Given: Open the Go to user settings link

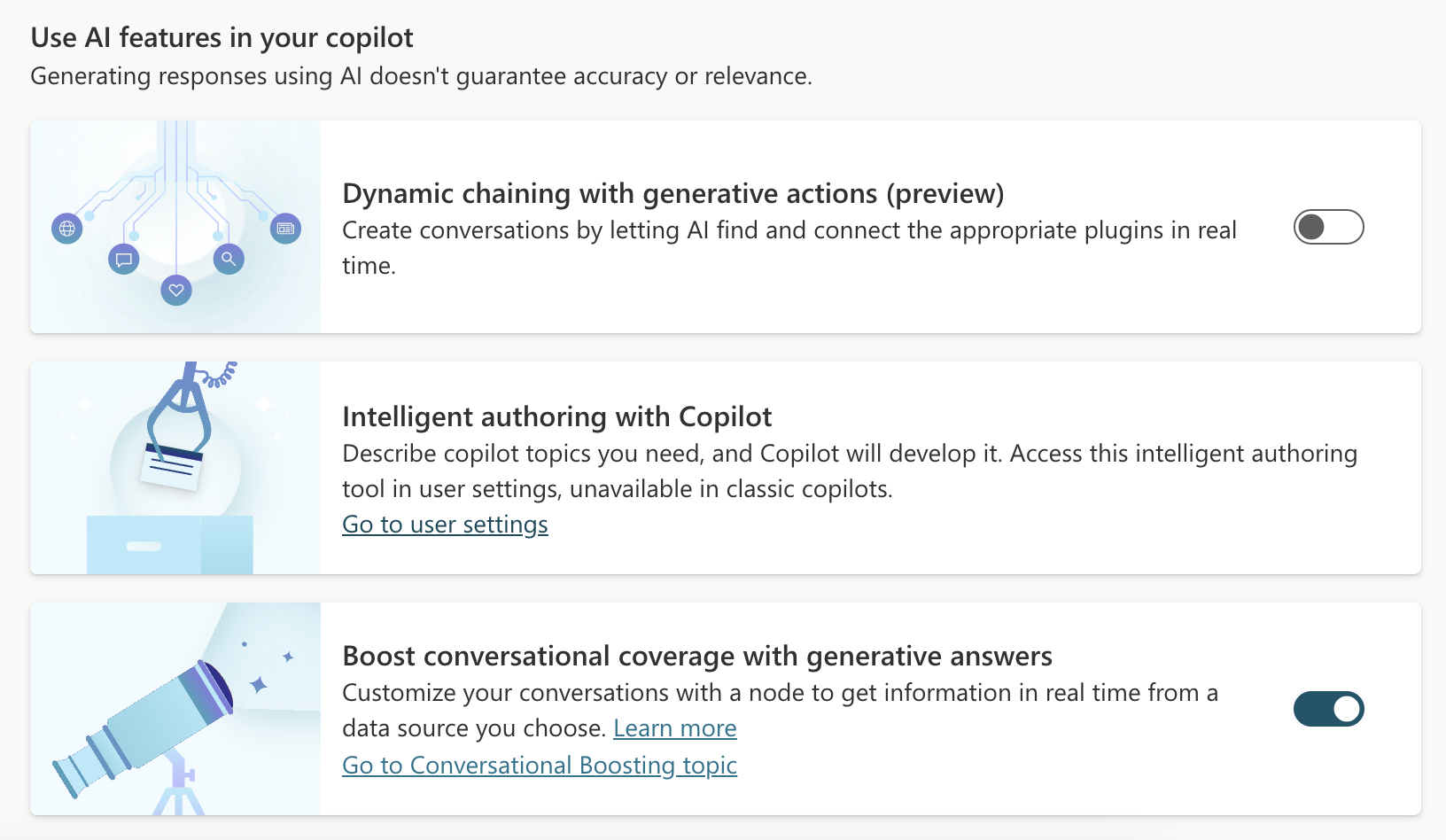Looking at the screenshot, I should point(445,525).
